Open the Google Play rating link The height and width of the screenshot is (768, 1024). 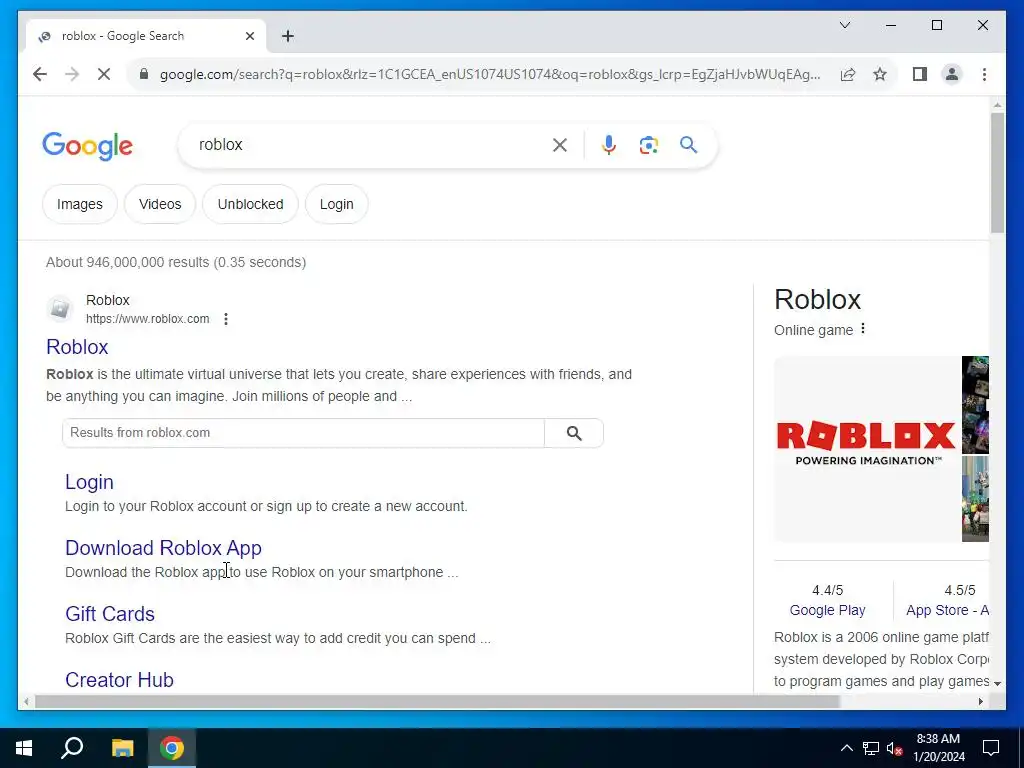(827, 610)
